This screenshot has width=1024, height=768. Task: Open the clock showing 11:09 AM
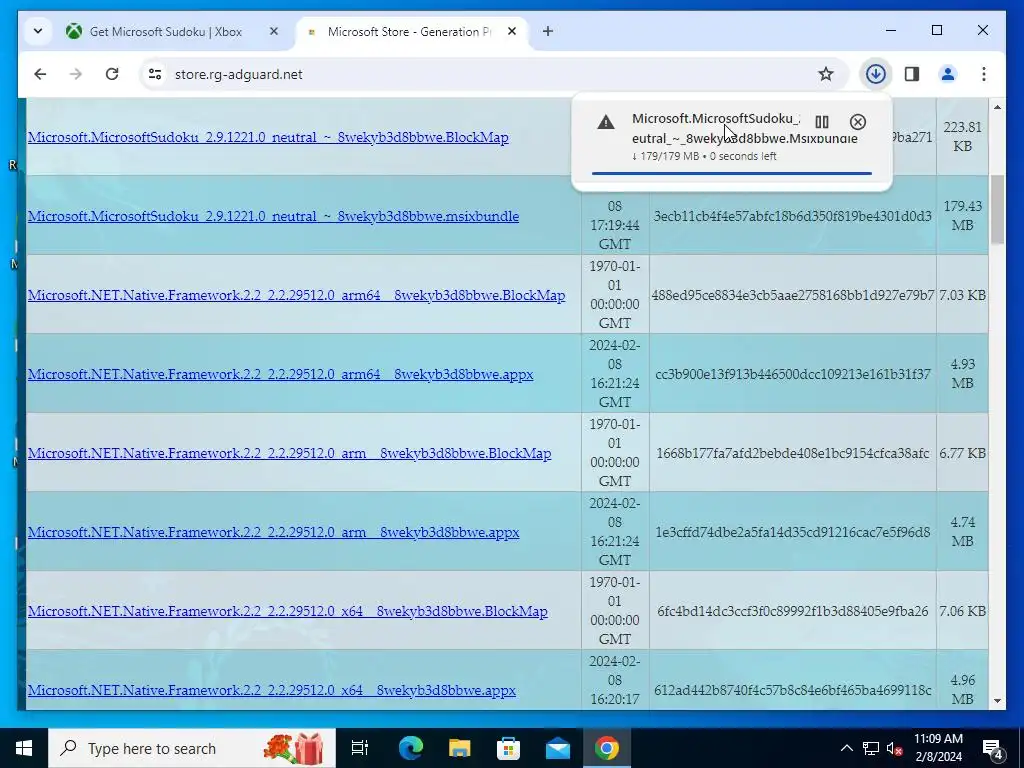938,748
